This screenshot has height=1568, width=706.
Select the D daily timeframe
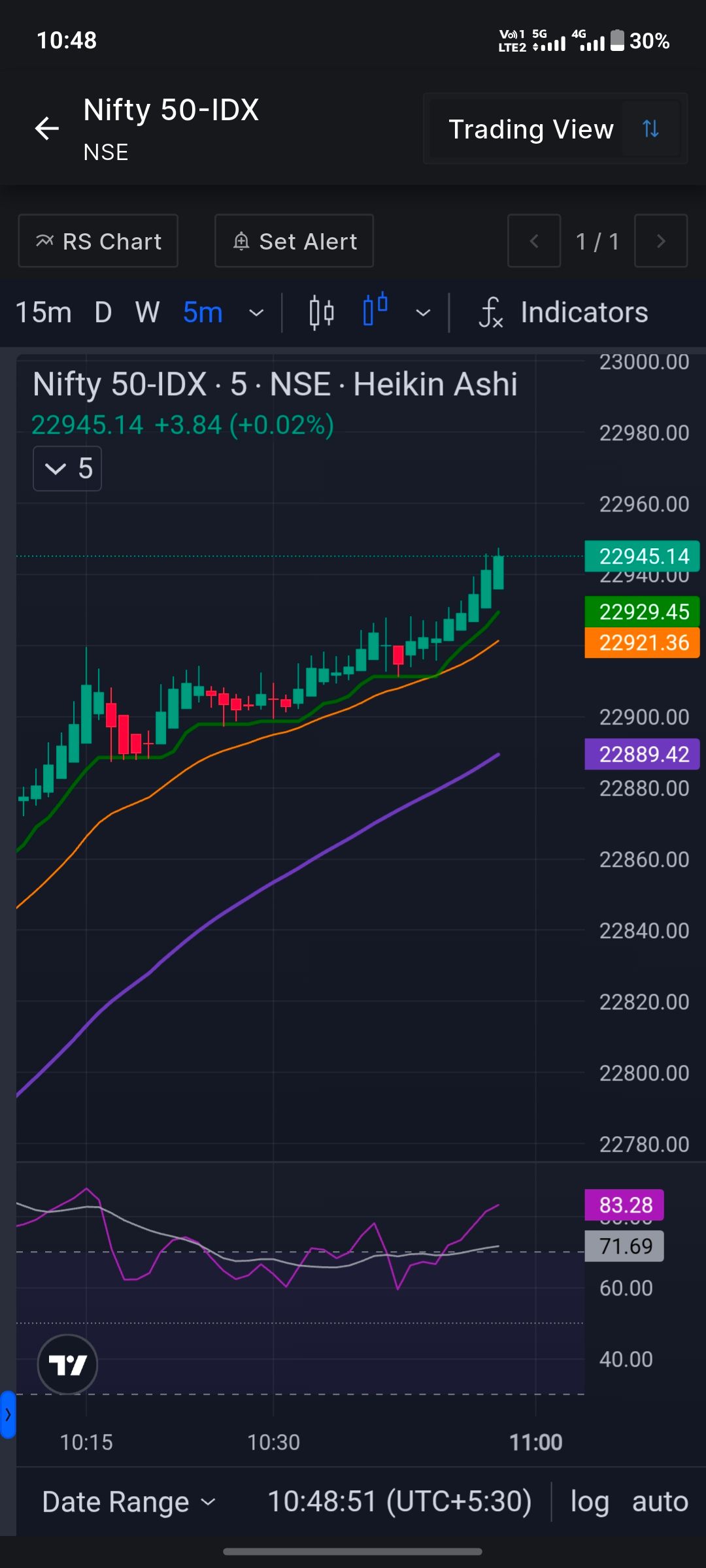pyautogui.click(x=103, y=312)
